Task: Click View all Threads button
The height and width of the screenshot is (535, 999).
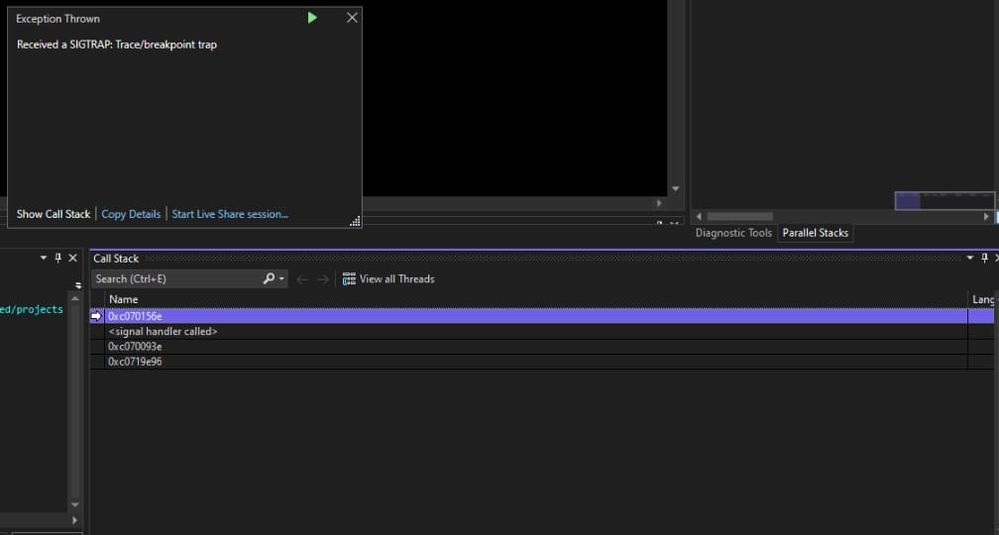Action: (x=389, y=279)
